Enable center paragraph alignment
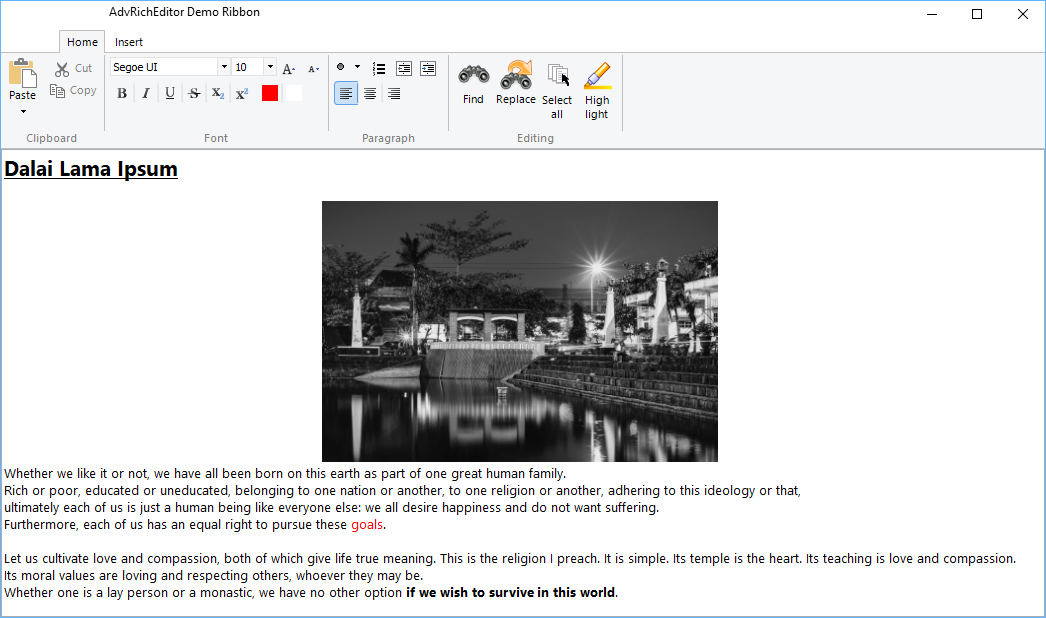 (370, 94)
